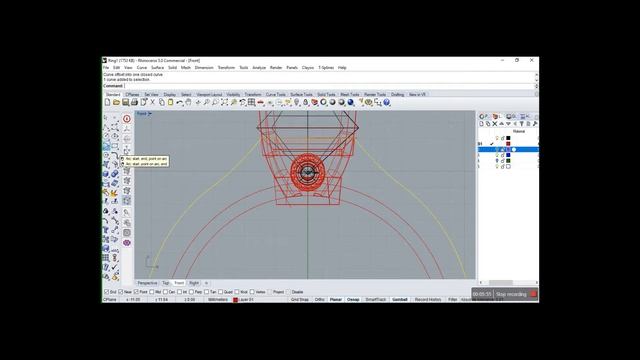Toggle Gumball in status bar
The image size is (640, 360).
pos(400,300)
